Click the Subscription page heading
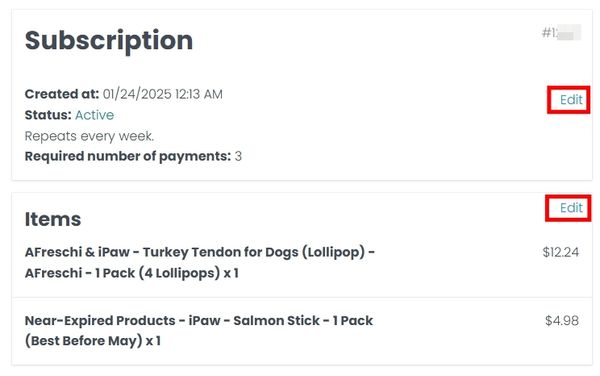This screenshot has height=376, width=600. 109,41
